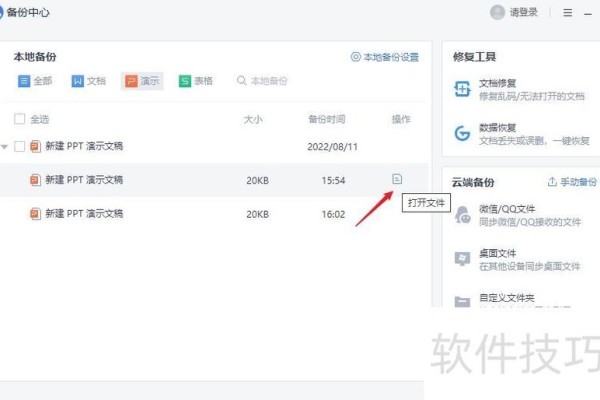Switch to the 表格 filter tab
This screenshot has height=400, width=600.
[x=196, y=81]
